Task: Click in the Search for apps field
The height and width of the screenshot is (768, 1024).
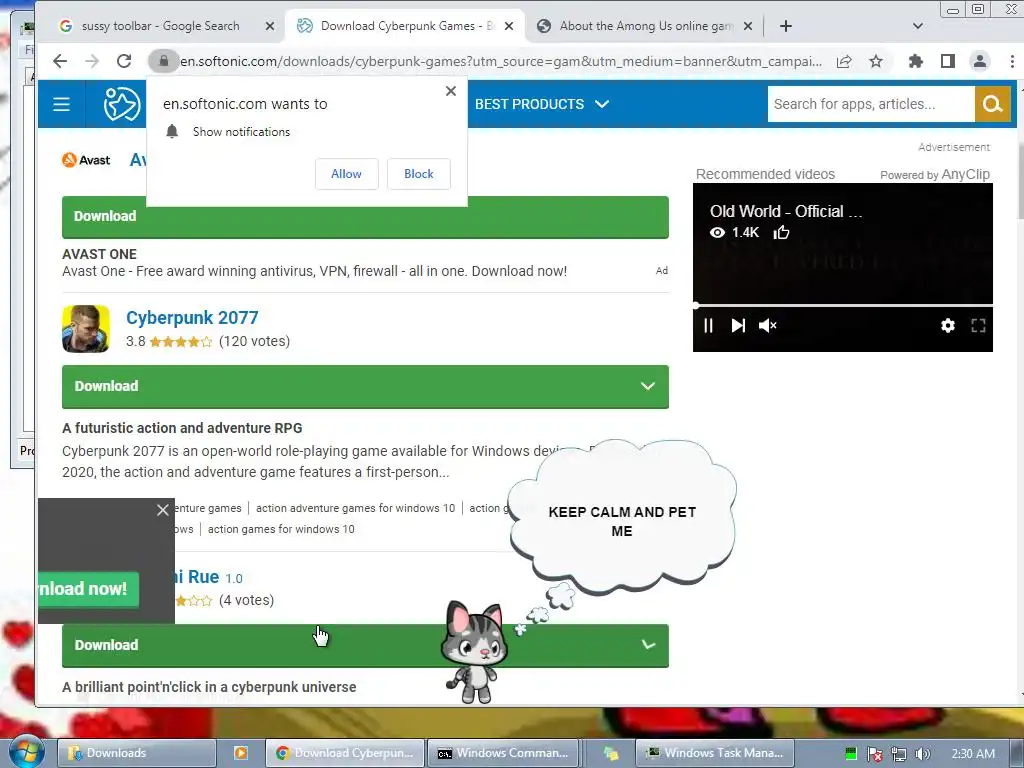Action: (x=871, y=104)
